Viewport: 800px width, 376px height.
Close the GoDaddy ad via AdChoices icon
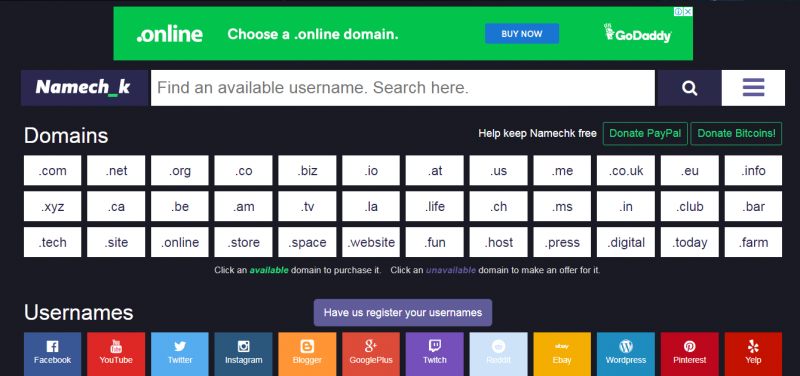[x=688, y=12]
